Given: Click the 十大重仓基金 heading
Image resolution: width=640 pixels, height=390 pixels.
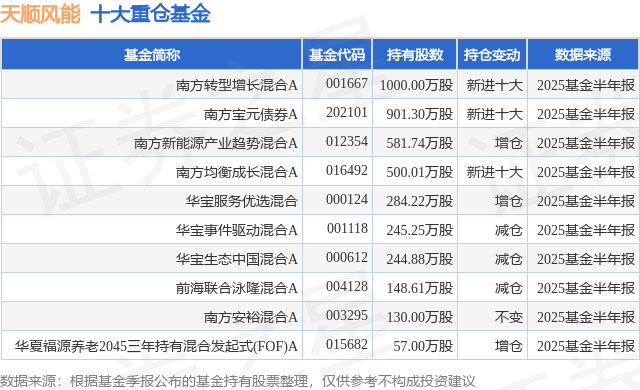Looking at the screenshot, I should [x=150, y=14].
